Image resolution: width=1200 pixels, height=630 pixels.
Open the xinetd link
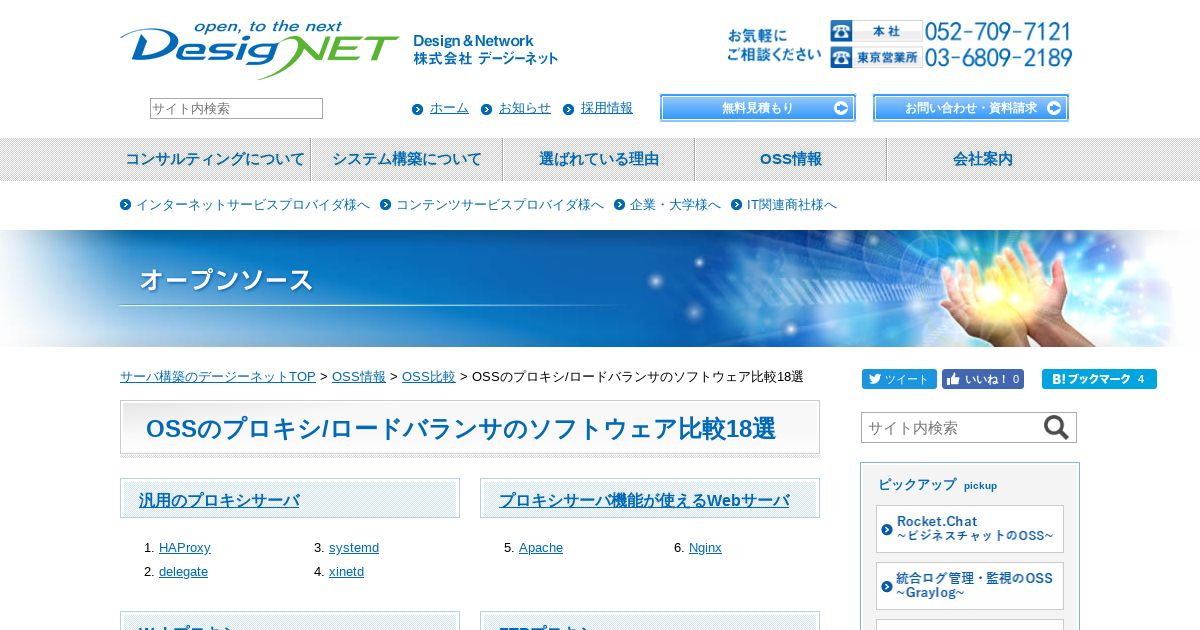[x=346, y=572]
